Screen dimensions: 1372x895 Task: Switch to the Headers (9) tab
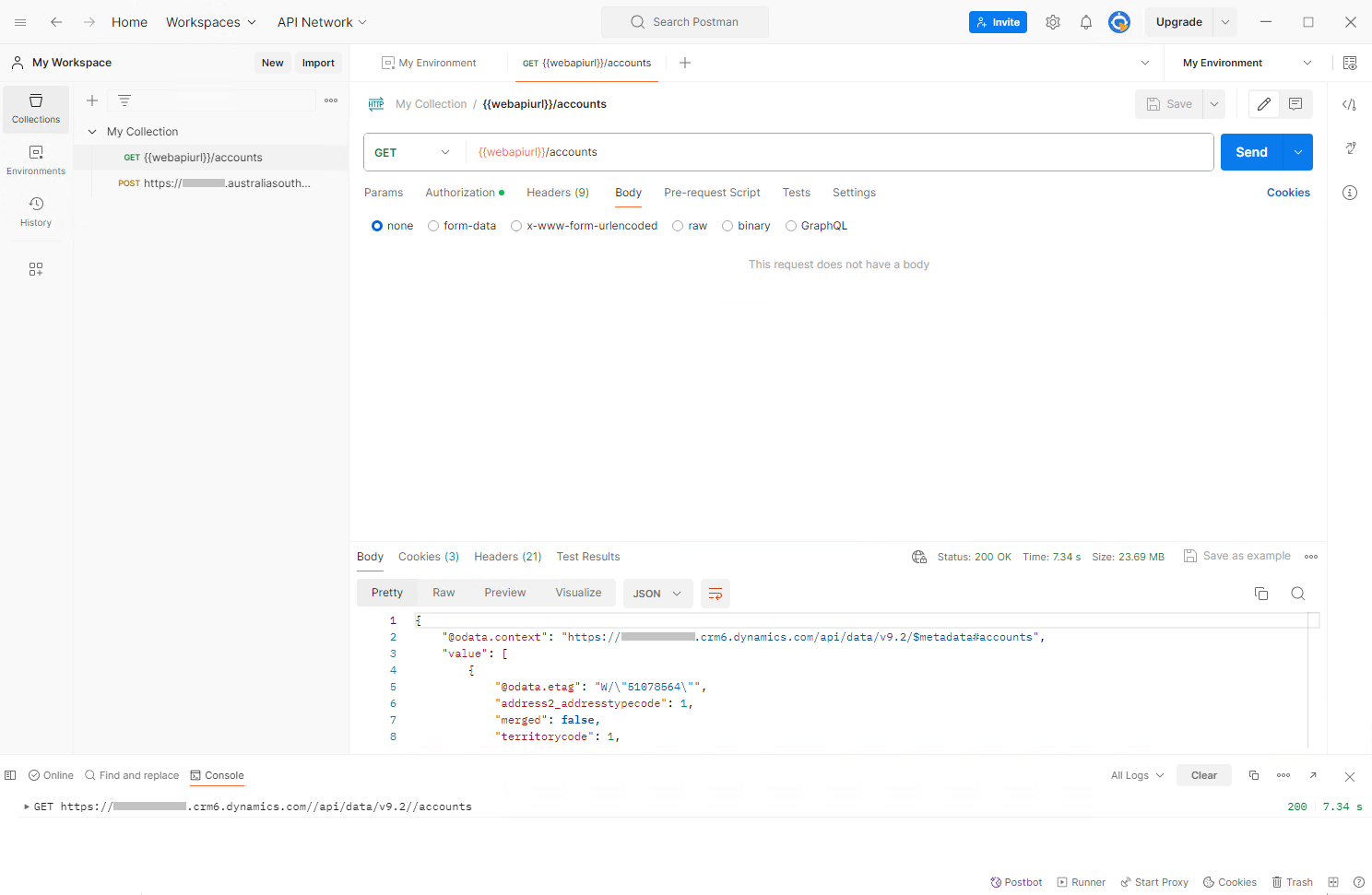pyautogui.click(x=557, y=193)
